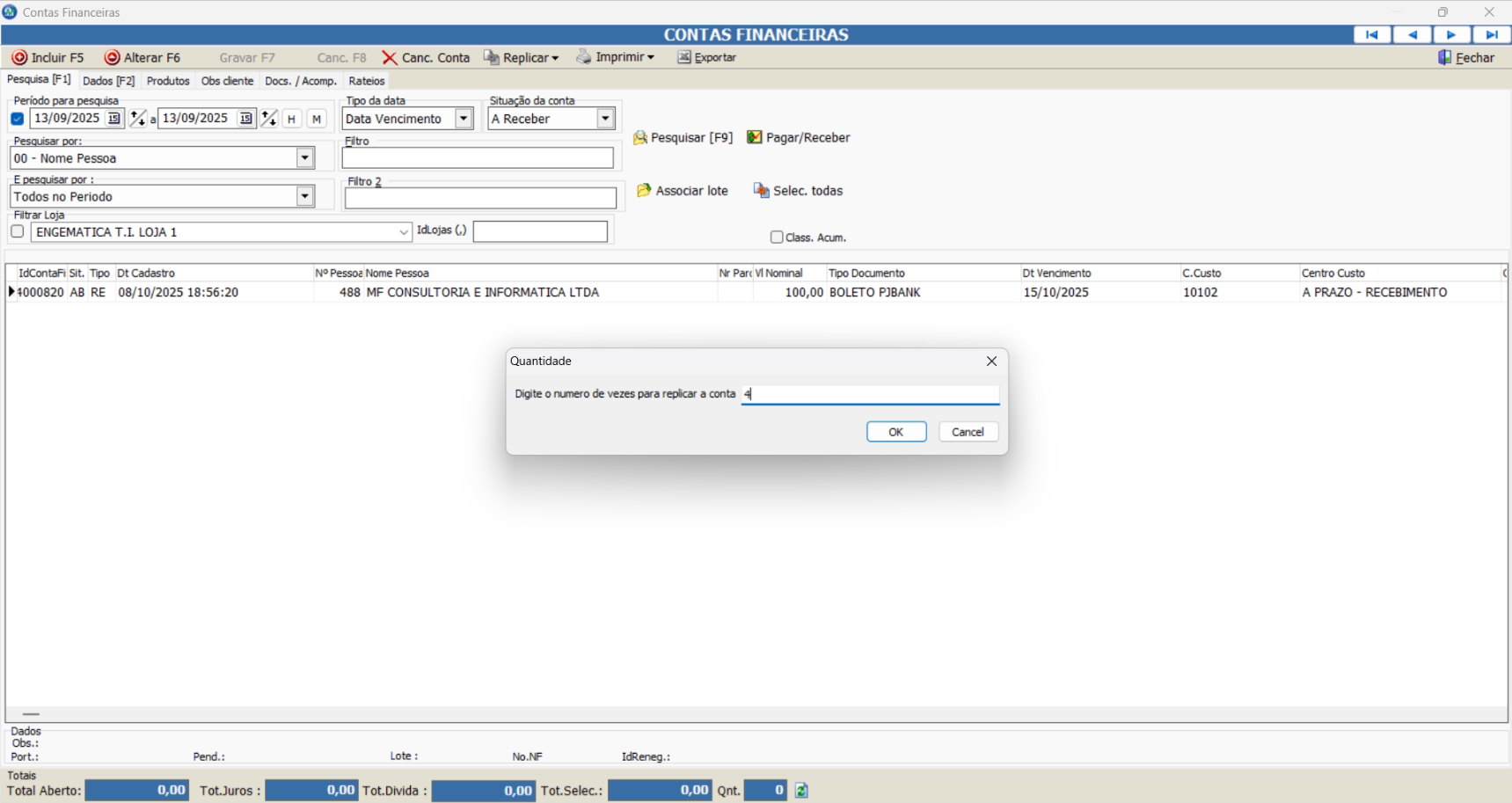Open the Rateios tab

click(x=367, y=81)
